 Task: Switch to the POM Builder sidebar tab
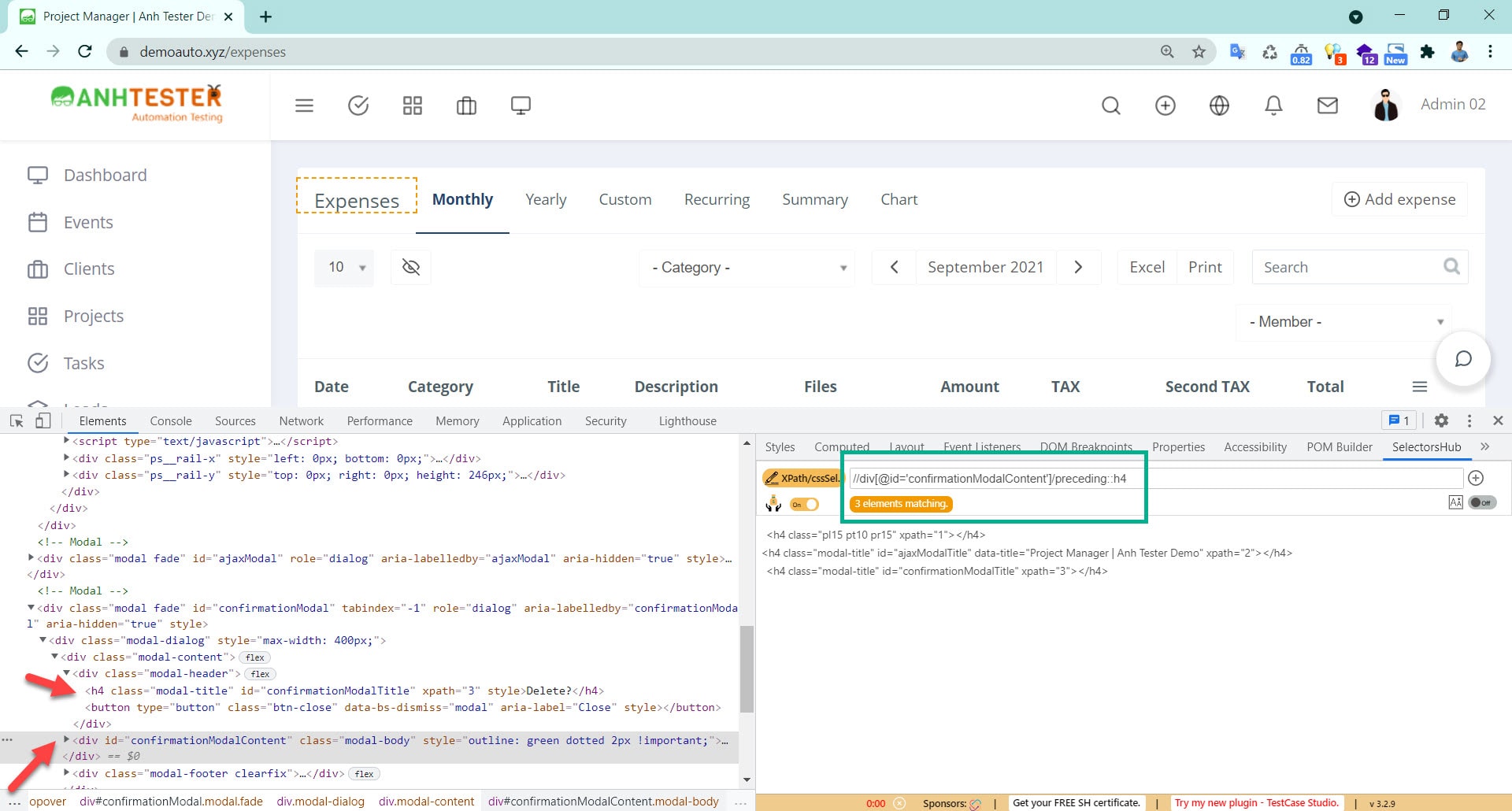pos(1340,446)
